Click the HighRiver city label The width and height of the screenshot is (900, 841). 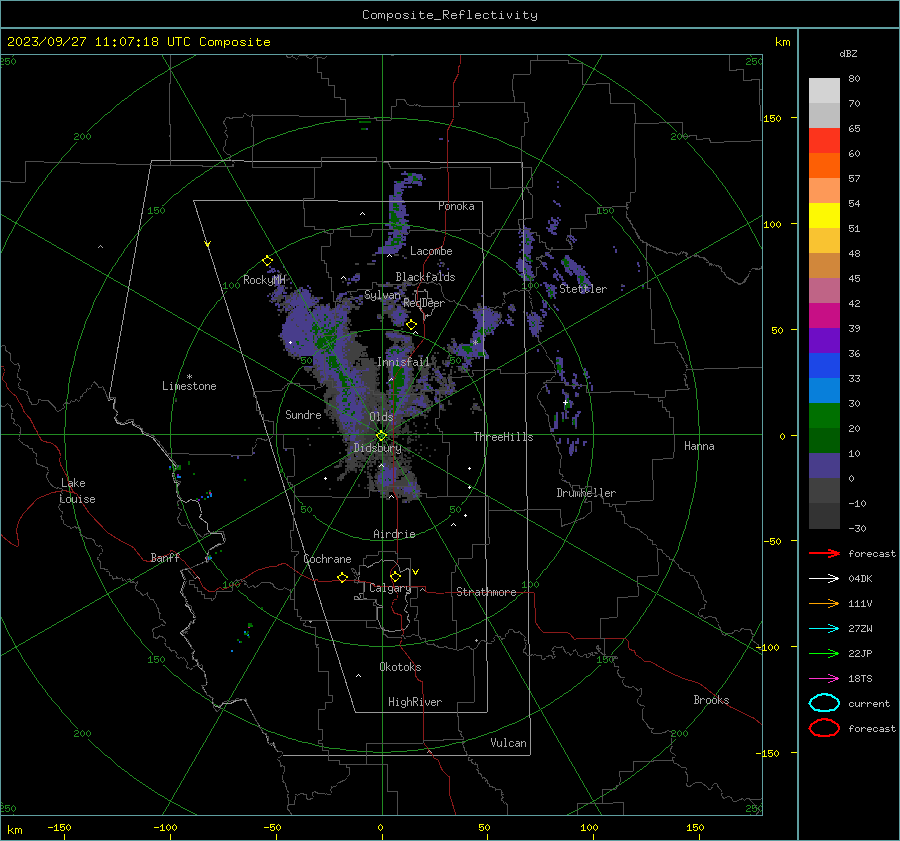pos(415,702)
